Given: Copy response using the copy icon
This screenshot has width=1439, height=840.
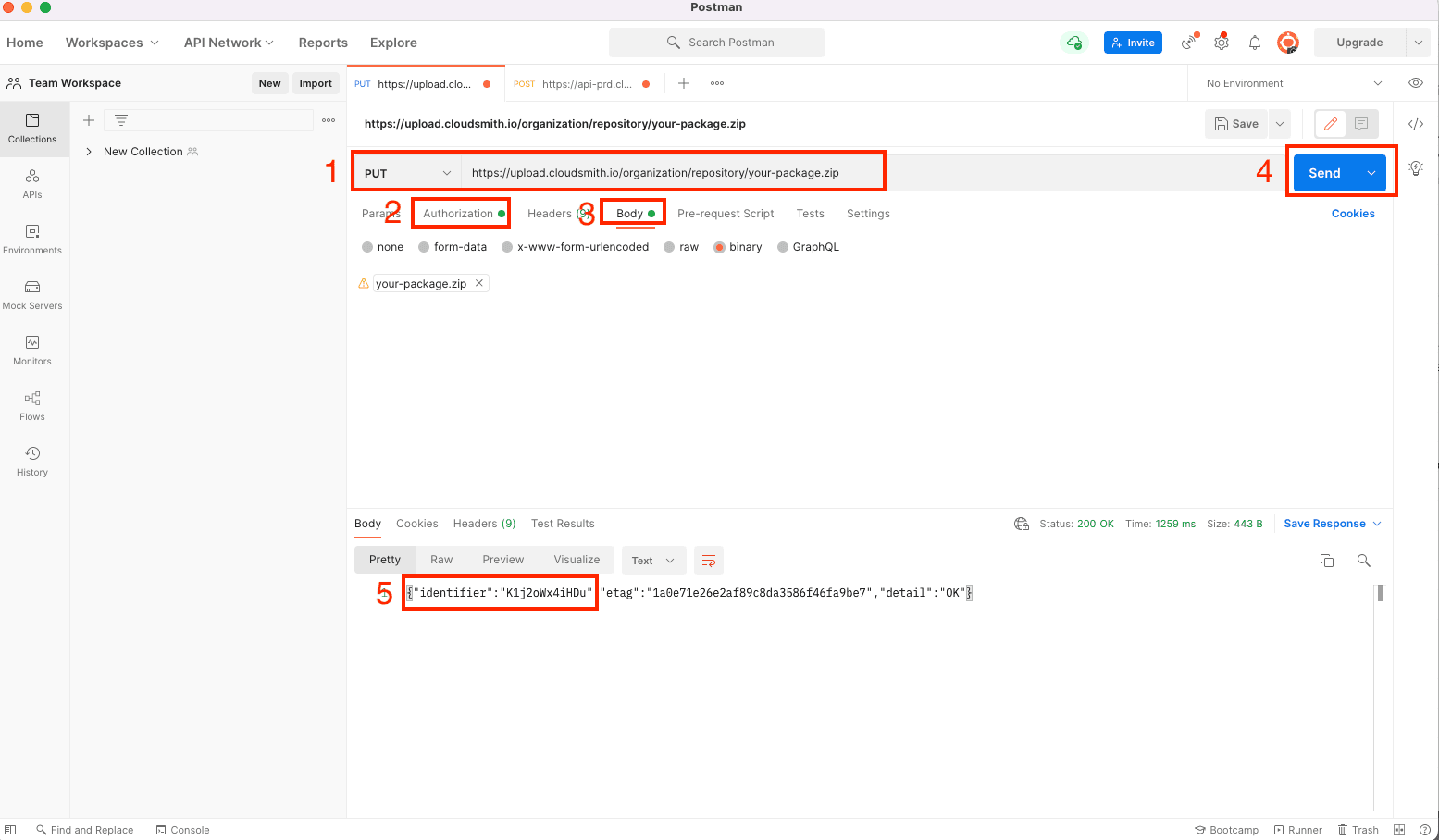Looking at the screenshot, I should [x=1326, y=561].
